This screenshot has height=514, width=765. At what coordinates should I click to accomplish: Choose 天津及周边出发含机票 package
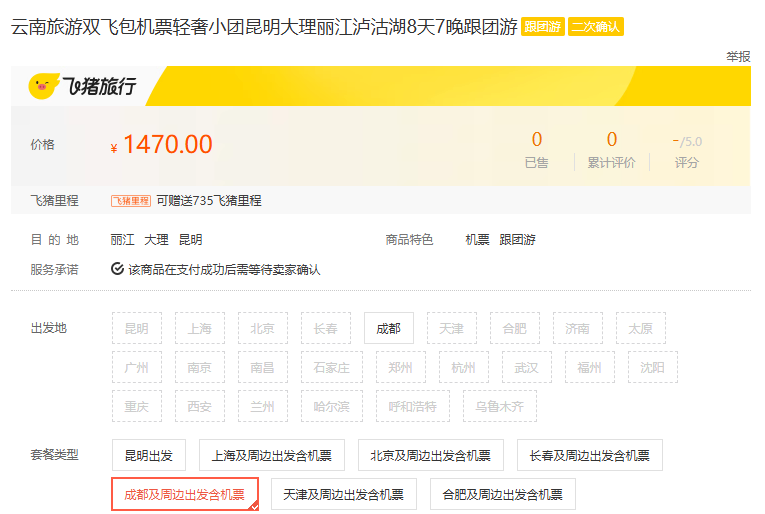(343, 494)
